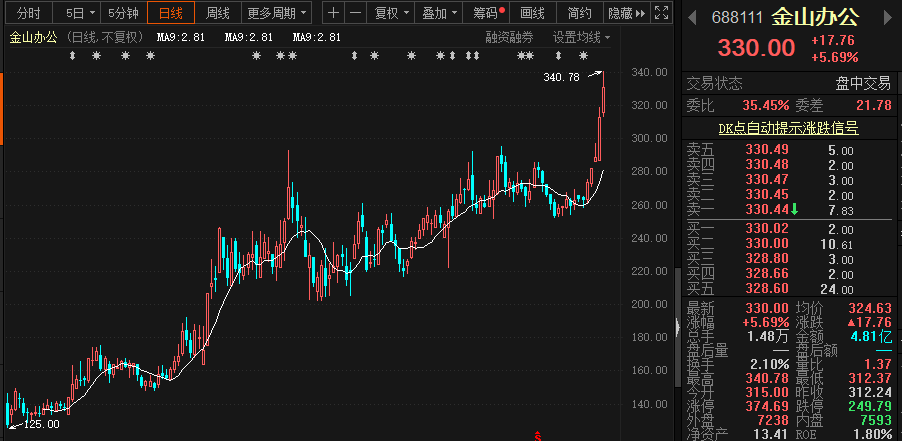902x441 pixels.
Task: Expand the 5日 period dropdown
Action: tap(80, 13)
